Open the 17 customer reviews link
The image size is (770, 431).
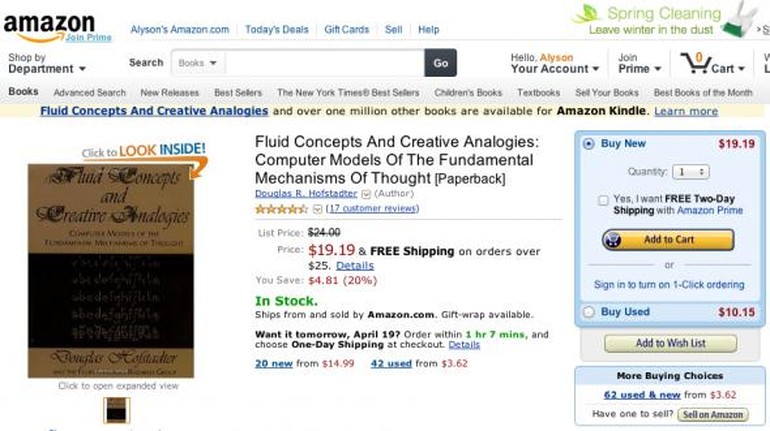(372, 209)
